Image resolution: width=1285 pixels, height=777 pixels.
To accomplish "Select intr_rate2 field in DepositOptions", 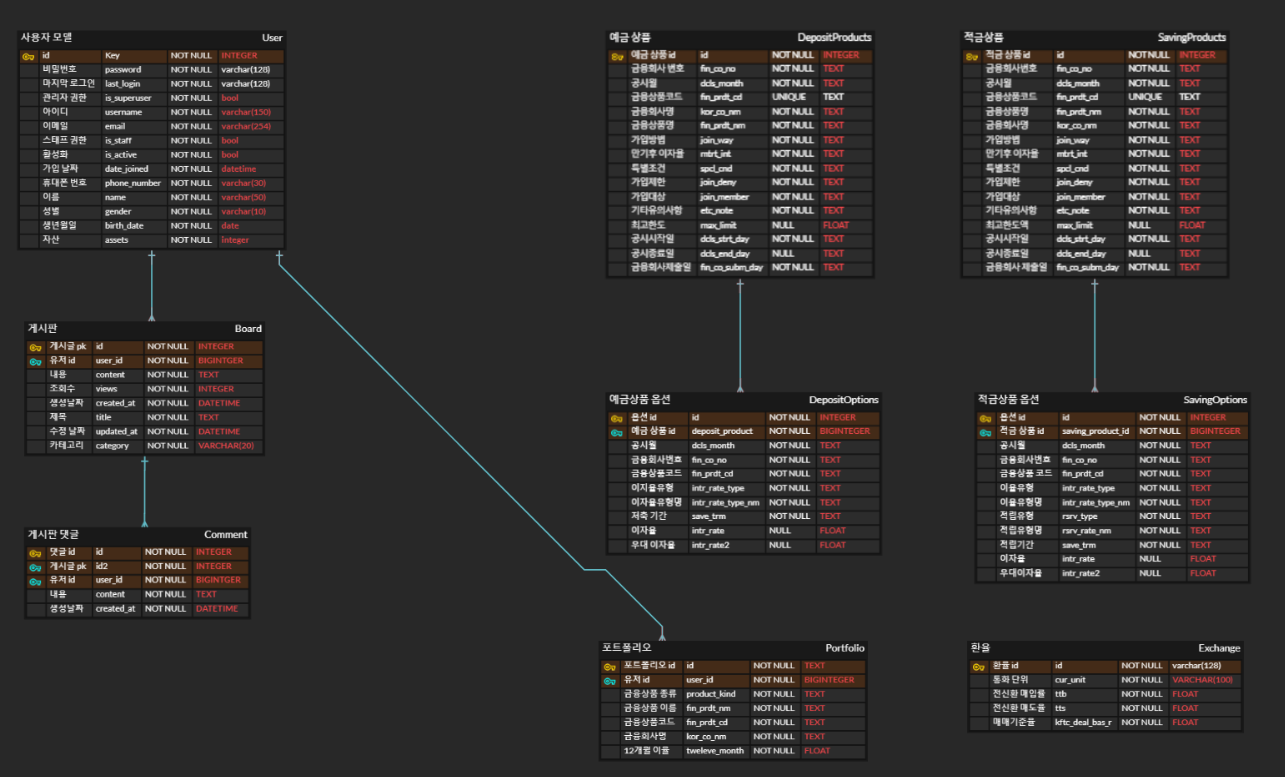I will coord(711,546).
